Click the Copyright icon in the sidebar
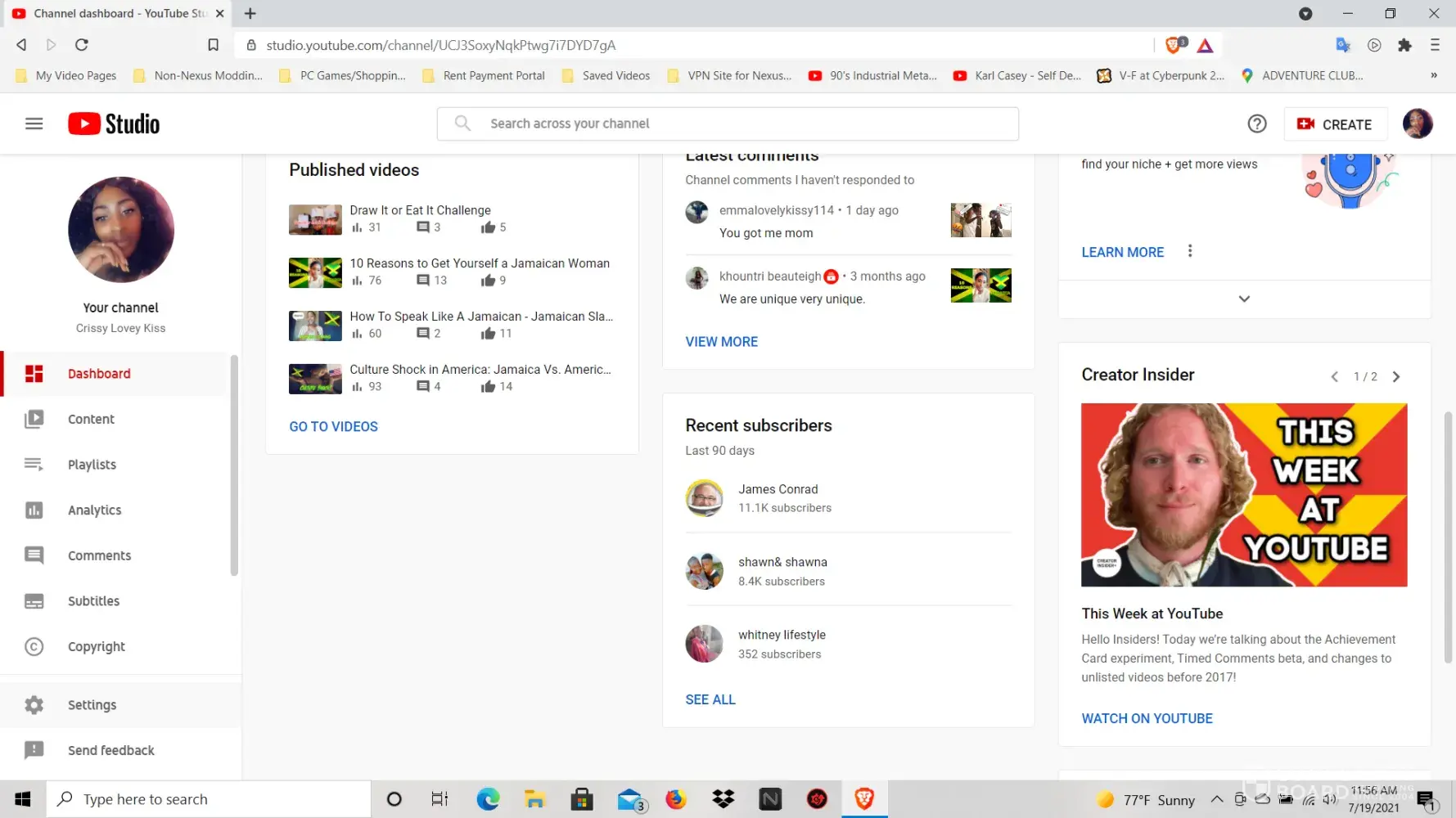 [x=34, y=647]
